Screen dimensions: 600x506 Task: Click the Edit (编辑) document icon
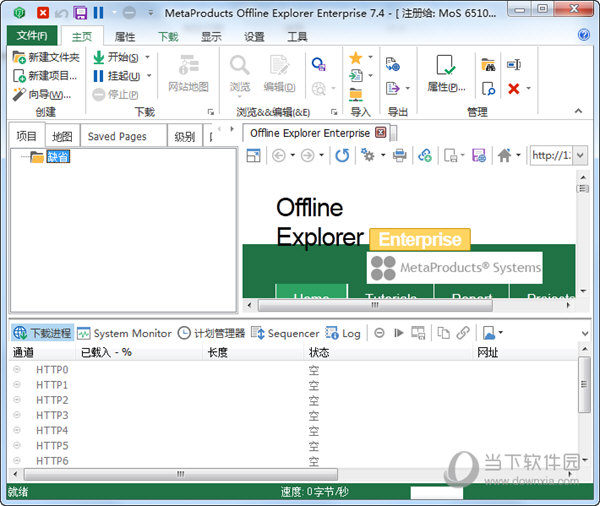point(279,65)
